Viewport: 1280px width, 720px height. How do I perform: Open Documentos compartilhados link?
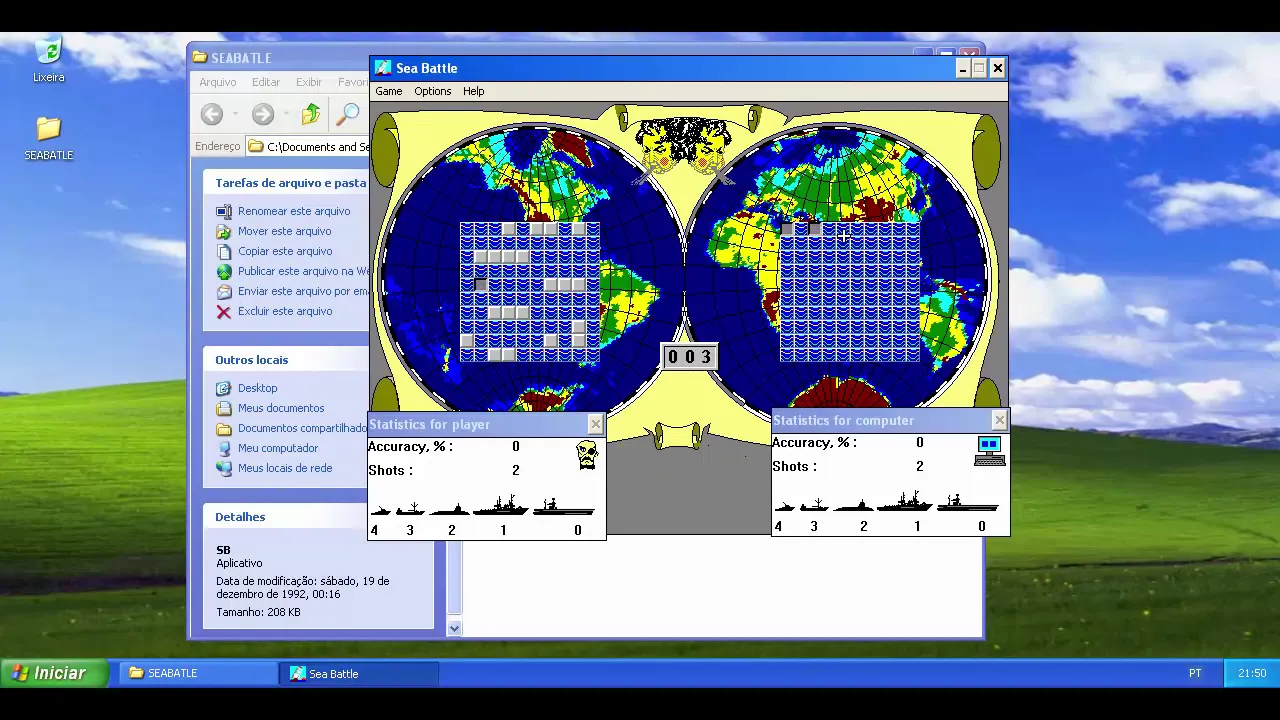pyautogui.click(x=303, y=428)
